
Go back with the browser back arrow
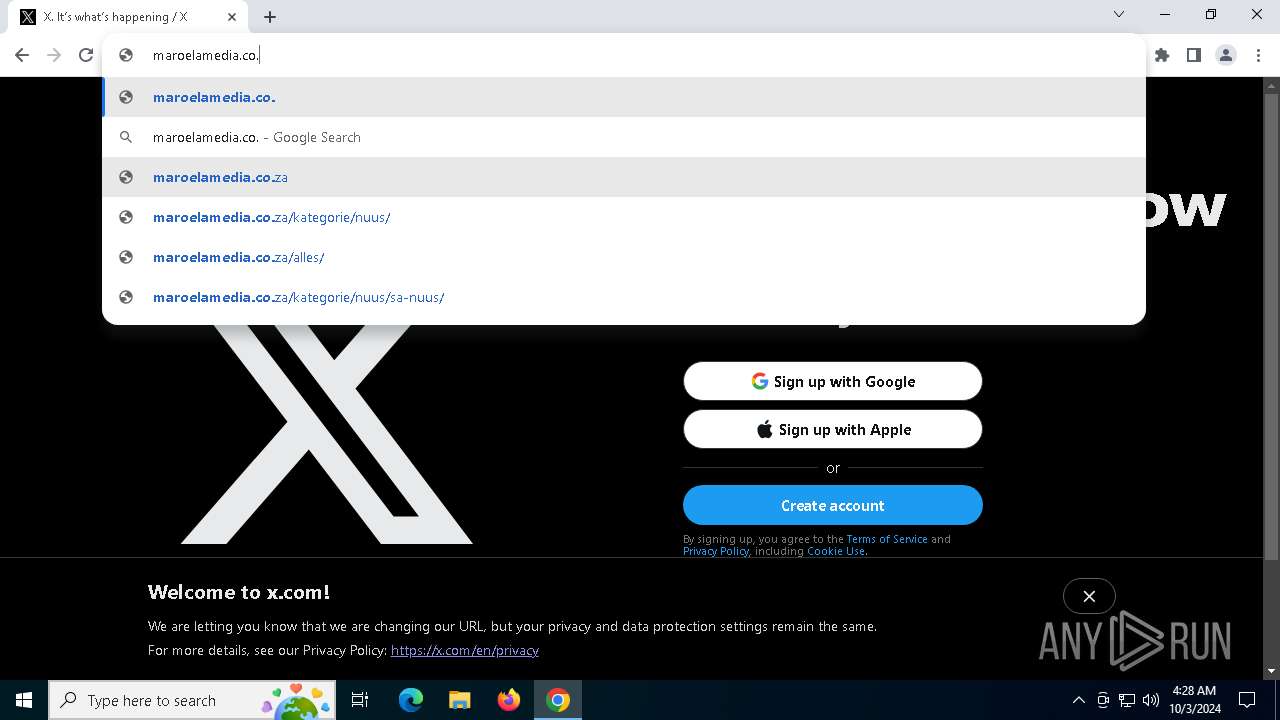click(22, 55)
